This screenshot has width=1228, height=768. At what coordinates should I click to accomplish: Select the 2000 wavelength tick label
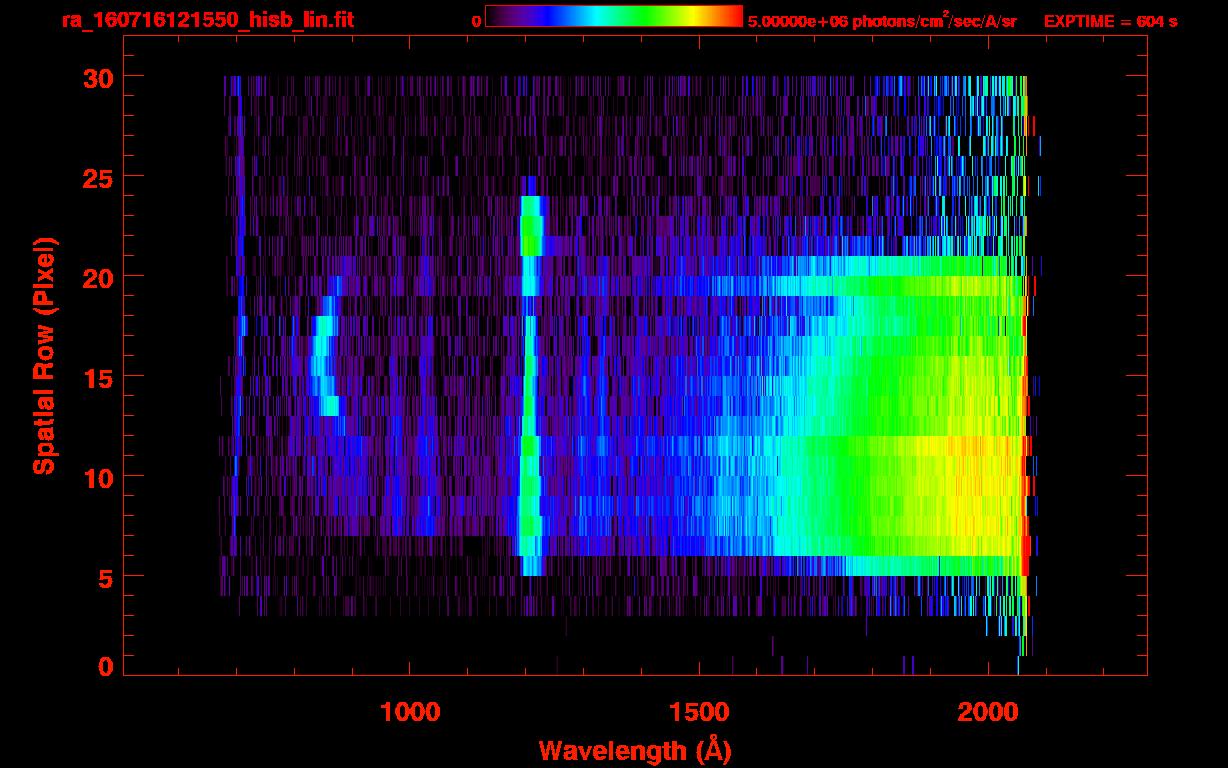click(x=988, y=712)
